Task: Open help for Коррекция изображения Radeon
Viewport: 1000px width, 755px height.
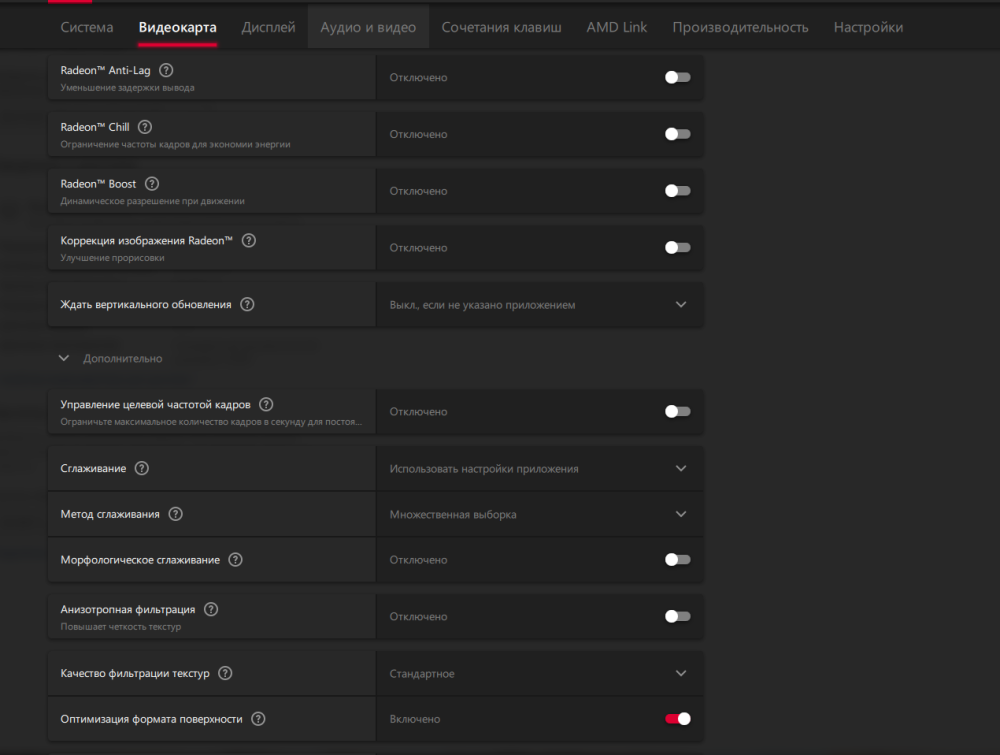Action: tap(249, 241)
